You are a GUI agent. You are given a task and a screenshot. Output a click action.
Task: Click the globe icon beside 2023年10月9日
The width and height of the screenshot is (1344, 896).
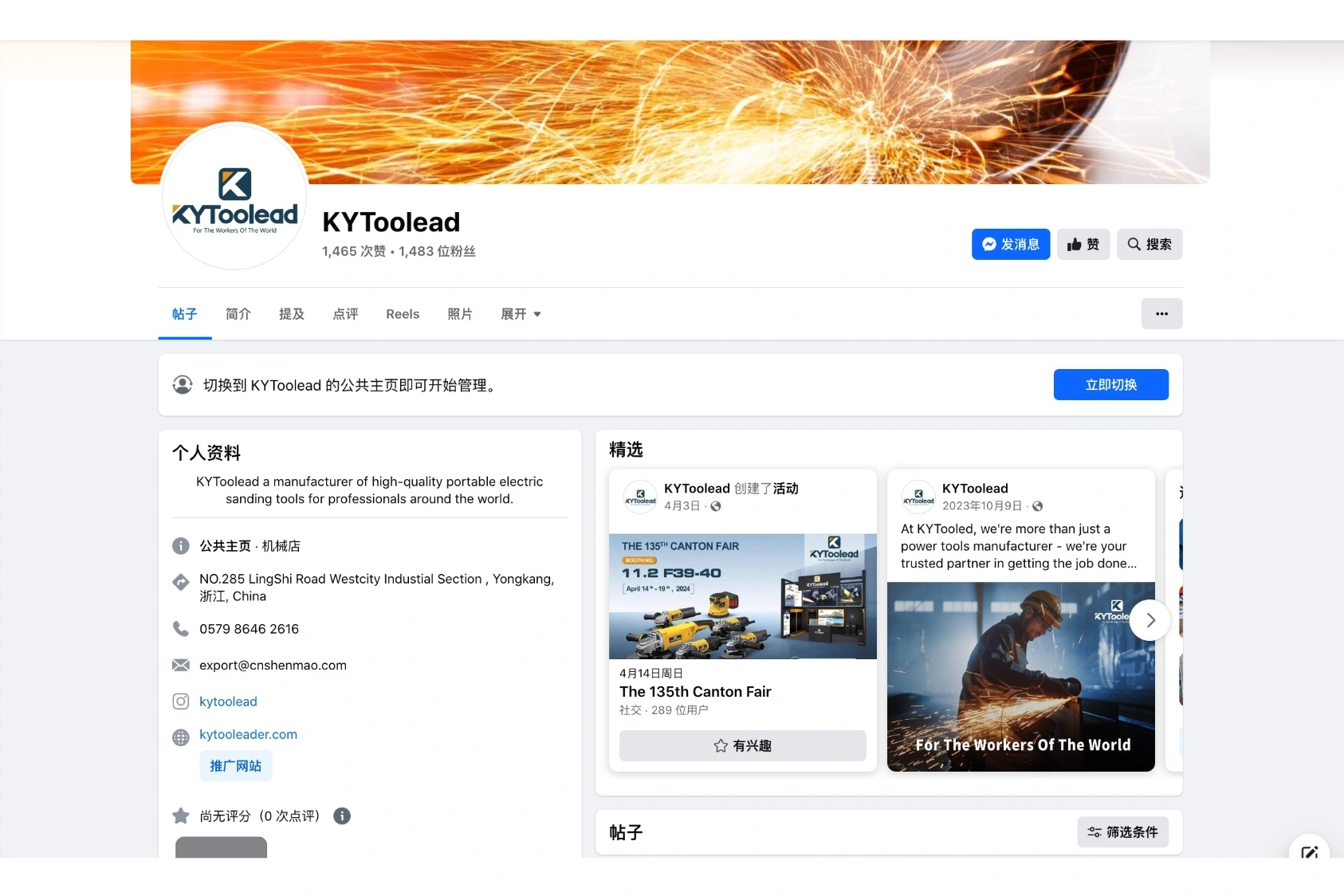(1037, 506)
